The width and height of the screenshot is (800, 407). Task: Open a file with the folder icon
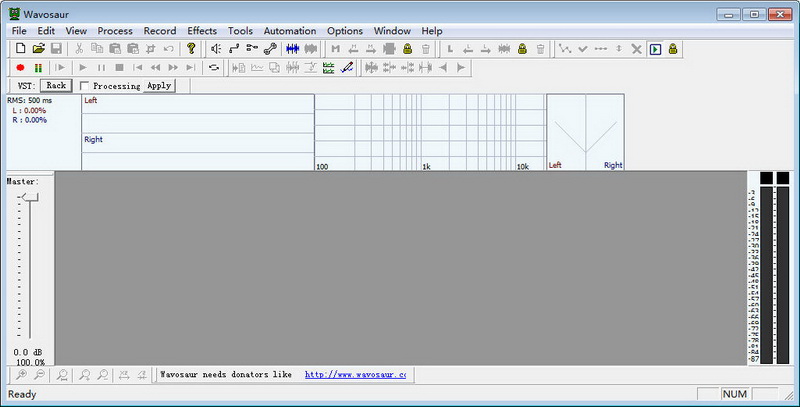coord(38,48)
